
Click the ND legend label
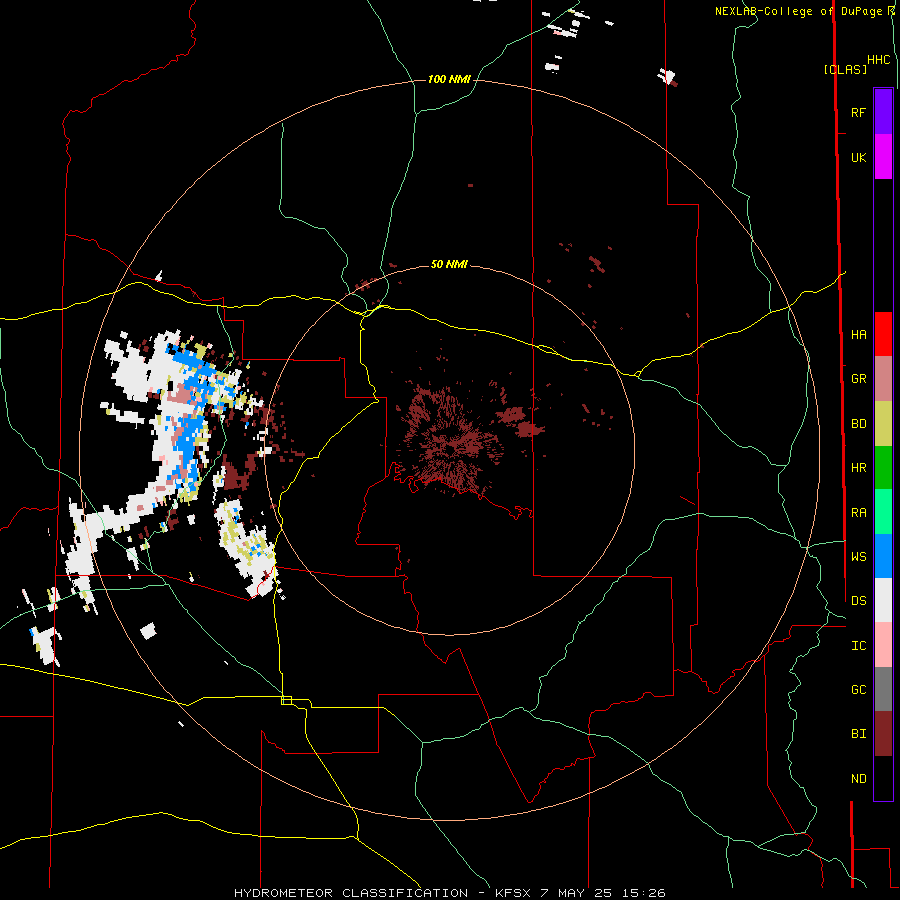858,779
